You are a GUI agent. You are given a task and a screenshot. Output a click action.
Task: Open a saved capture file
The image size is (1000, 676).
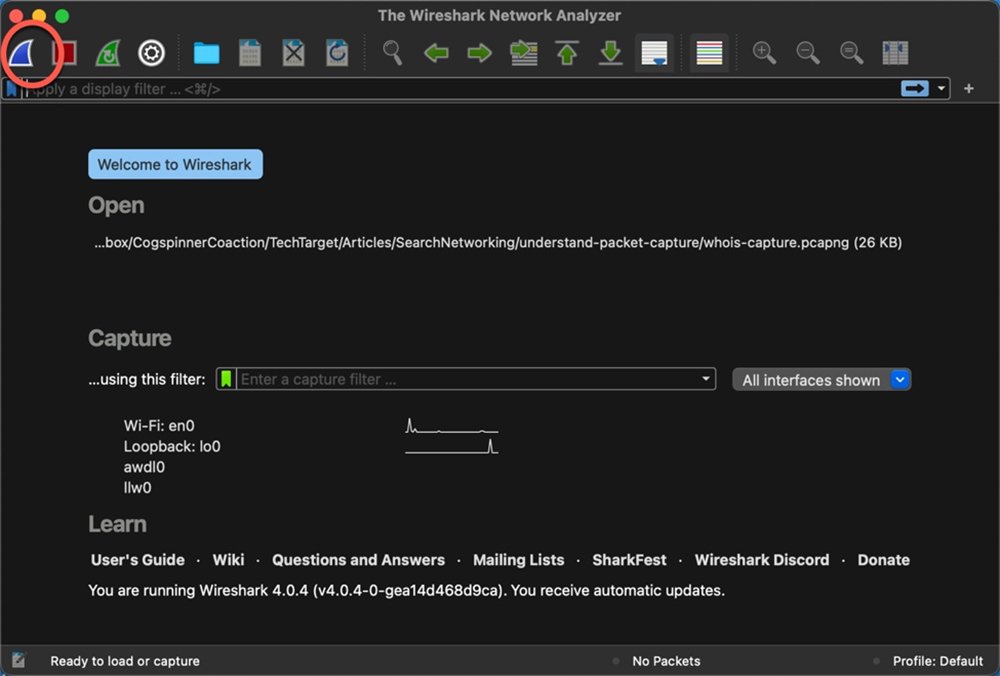pyautogui.click(x=206, y=53)
